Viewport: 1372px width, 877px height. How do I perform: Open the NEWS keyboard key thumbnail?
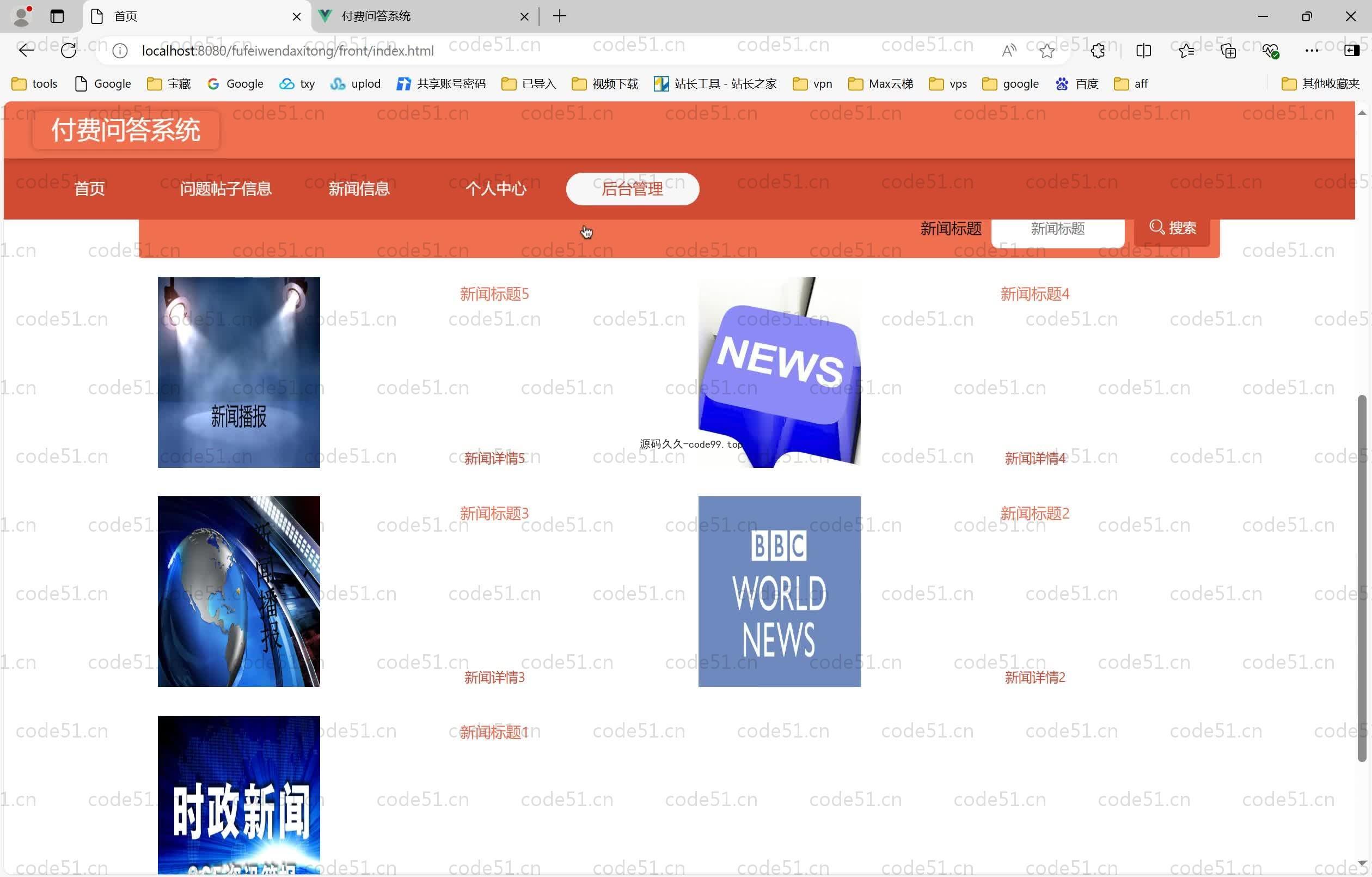click(780, 373)
